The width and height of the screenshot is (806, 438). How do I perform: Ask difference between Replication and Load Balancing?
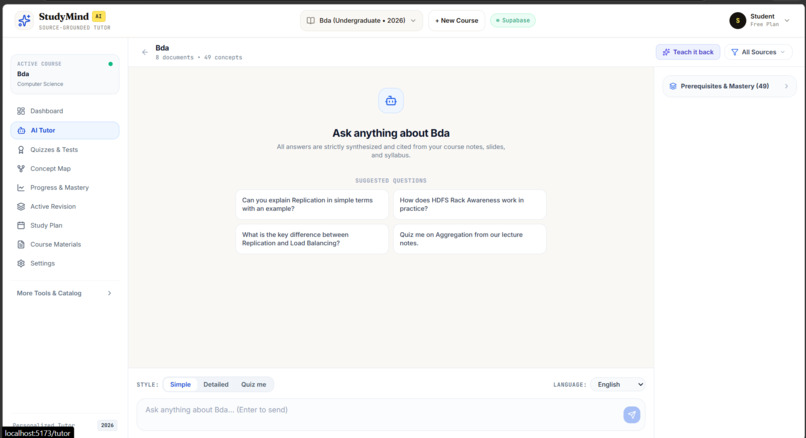[312, 239]
